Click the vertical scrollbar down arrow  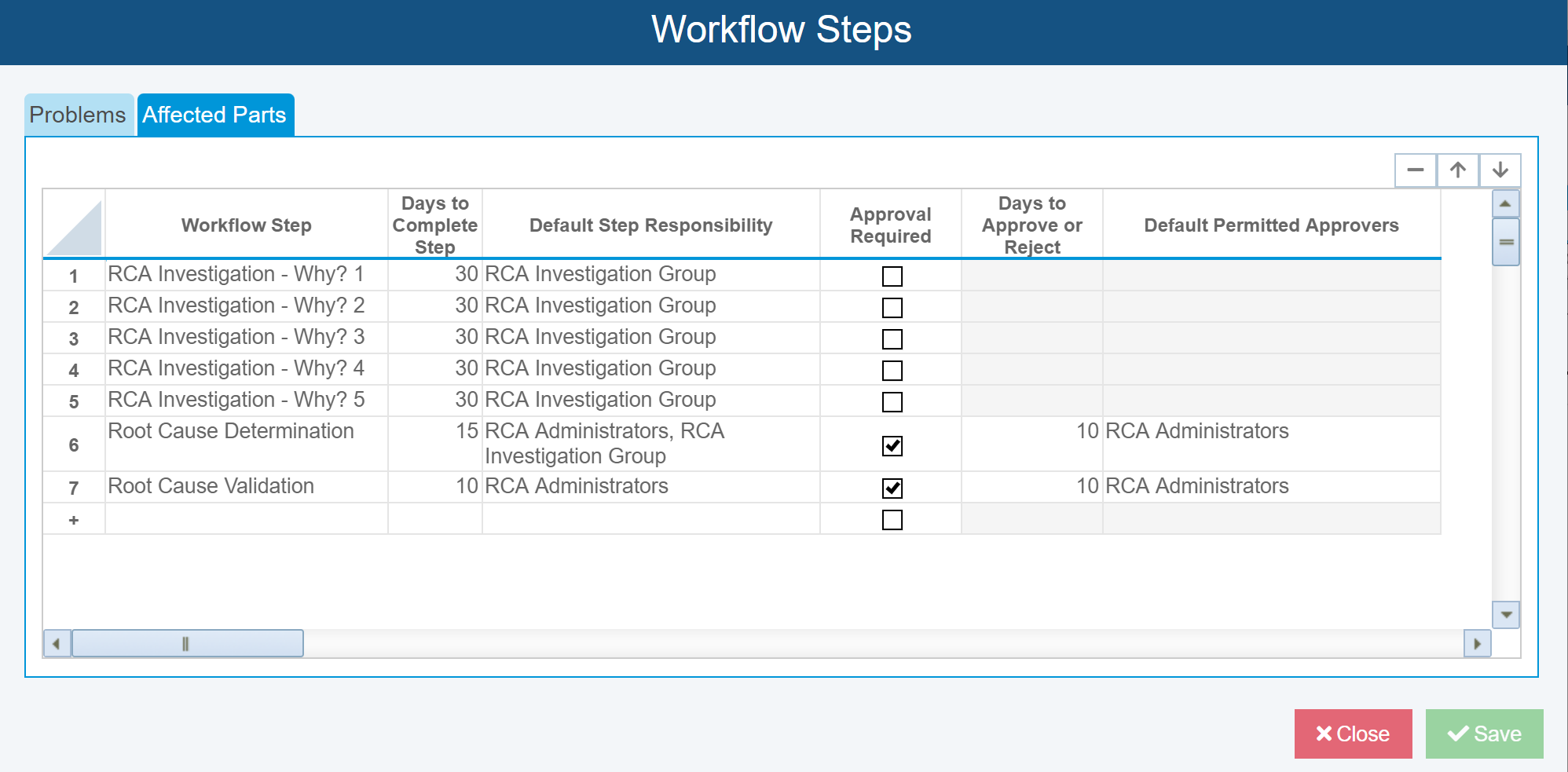pyautogui.click(x=1505, y=616)
